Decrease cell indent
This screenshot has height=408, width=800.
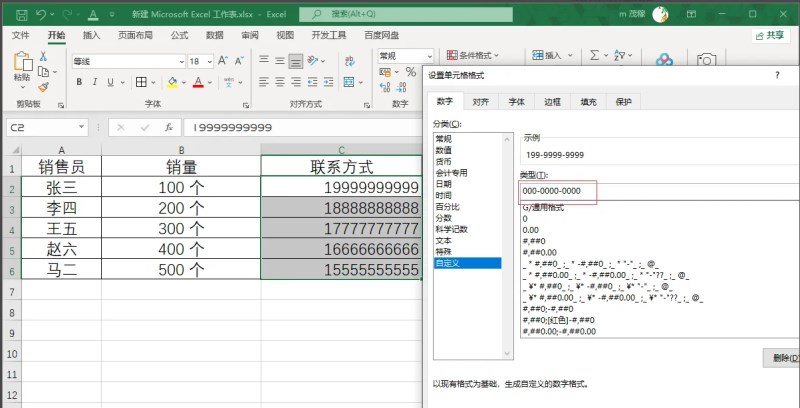click(313, 82)
